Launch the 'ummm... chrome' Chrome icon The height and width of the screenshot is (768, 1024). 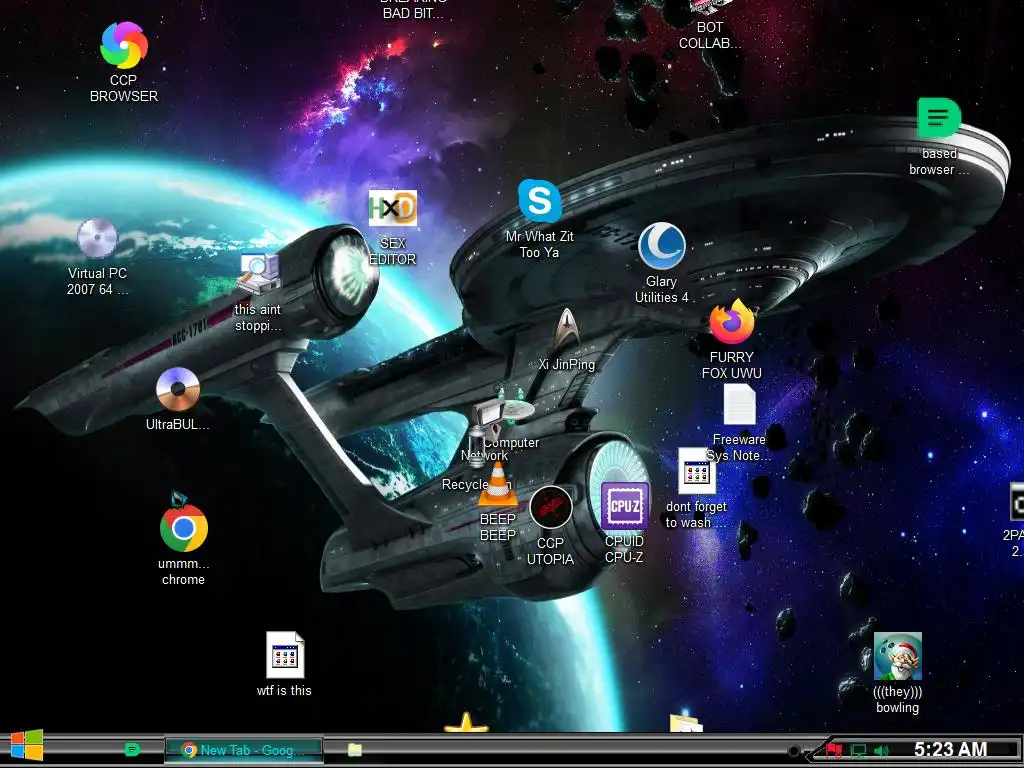coord(184,528)
